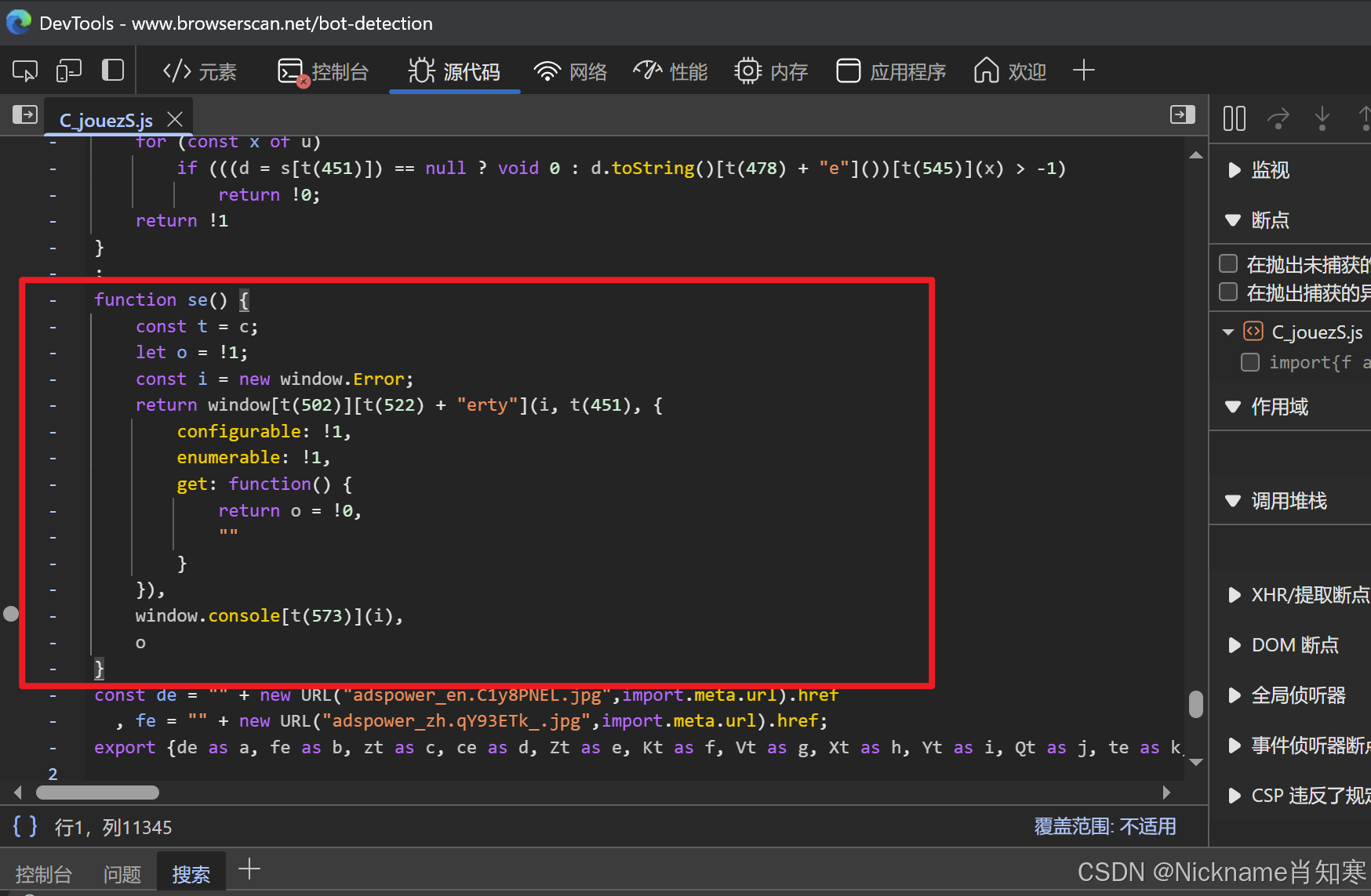Expand the DOM 断点 section
Image resolution: width=1371 pixels, height=896 pixels.
1233,645
